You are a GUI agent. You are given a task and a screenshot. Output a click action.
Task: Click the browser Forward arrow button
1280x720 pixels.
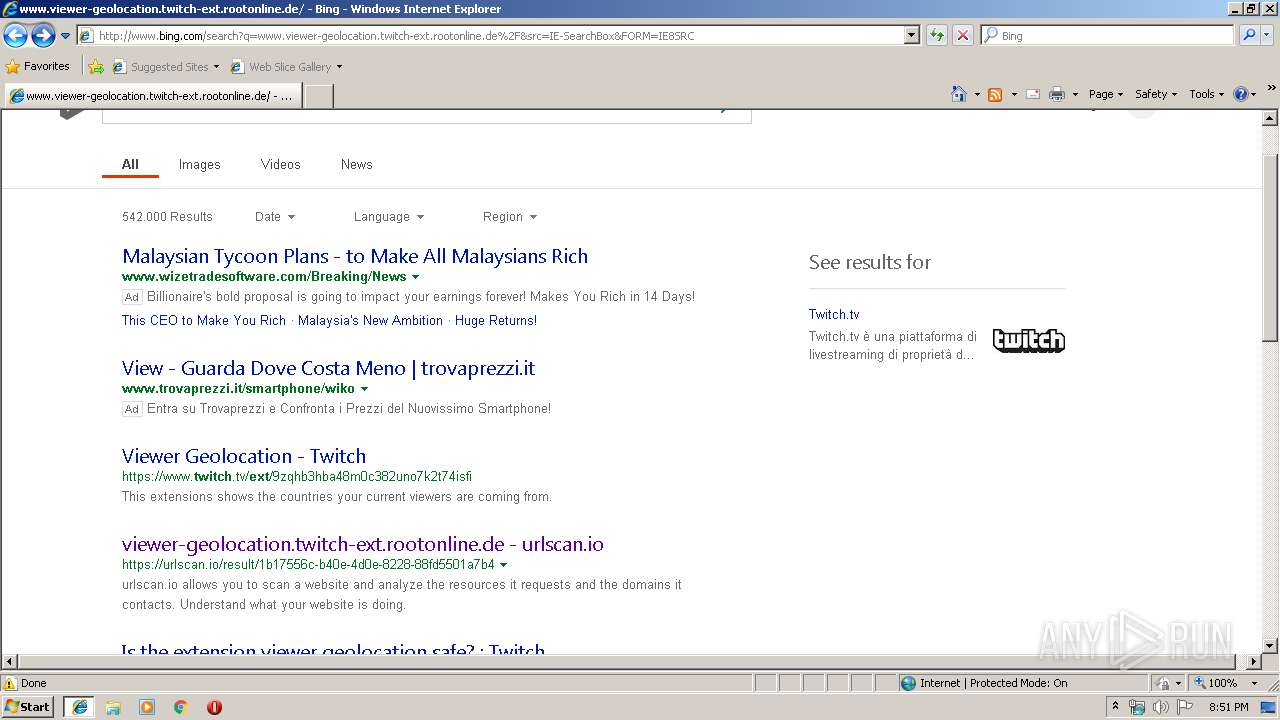tap(43, 35)
